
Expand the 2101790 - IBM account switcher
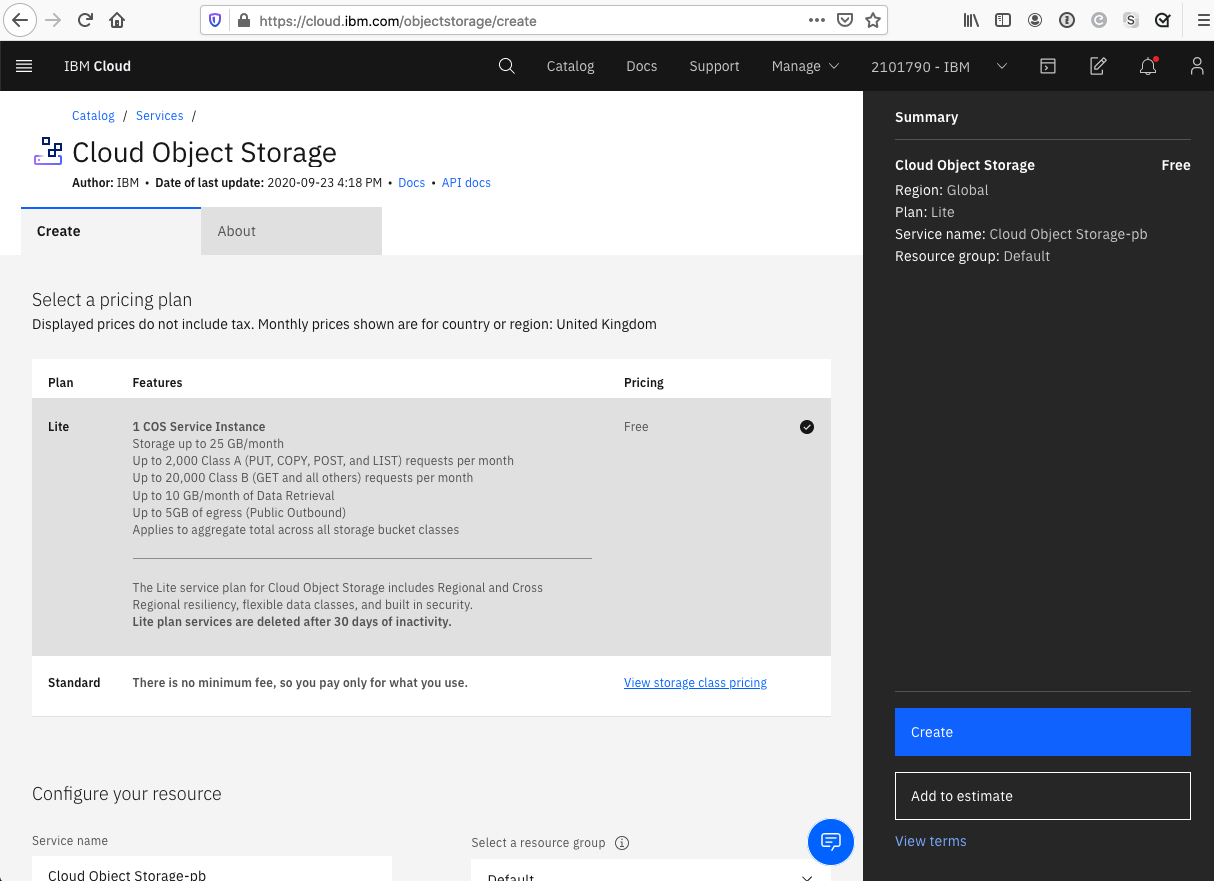click(939, 66)
